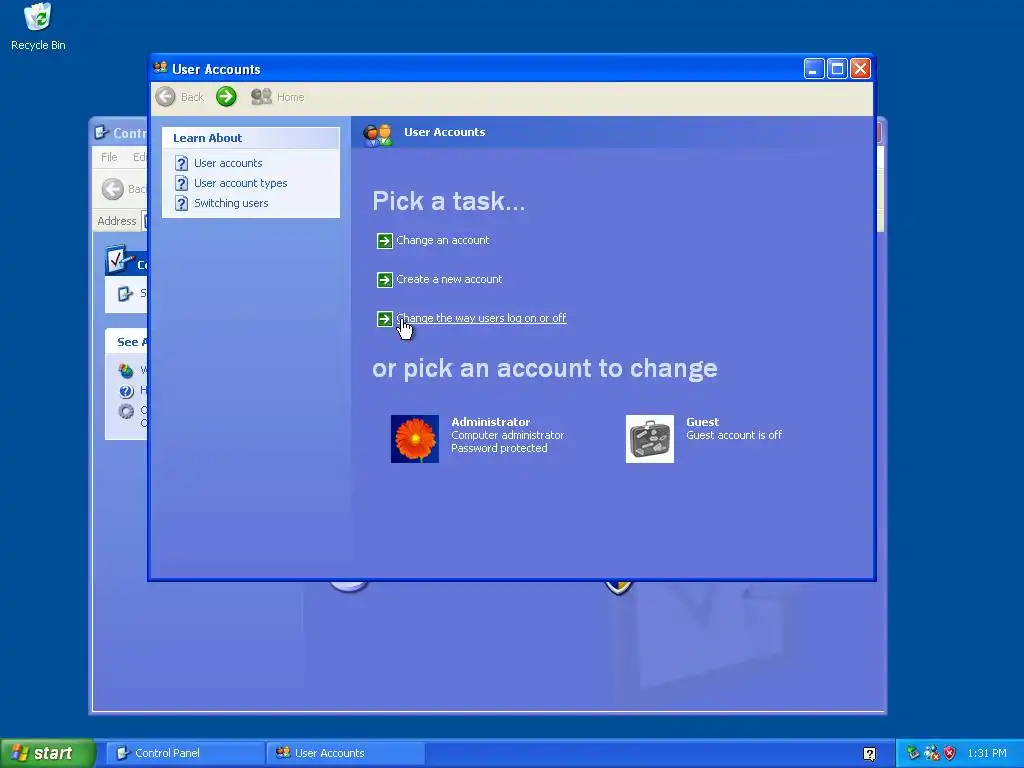Open the Administrator account flower picture
Image resolution: width=1024 pixels, height=768 pixels.
click(415, 439)
